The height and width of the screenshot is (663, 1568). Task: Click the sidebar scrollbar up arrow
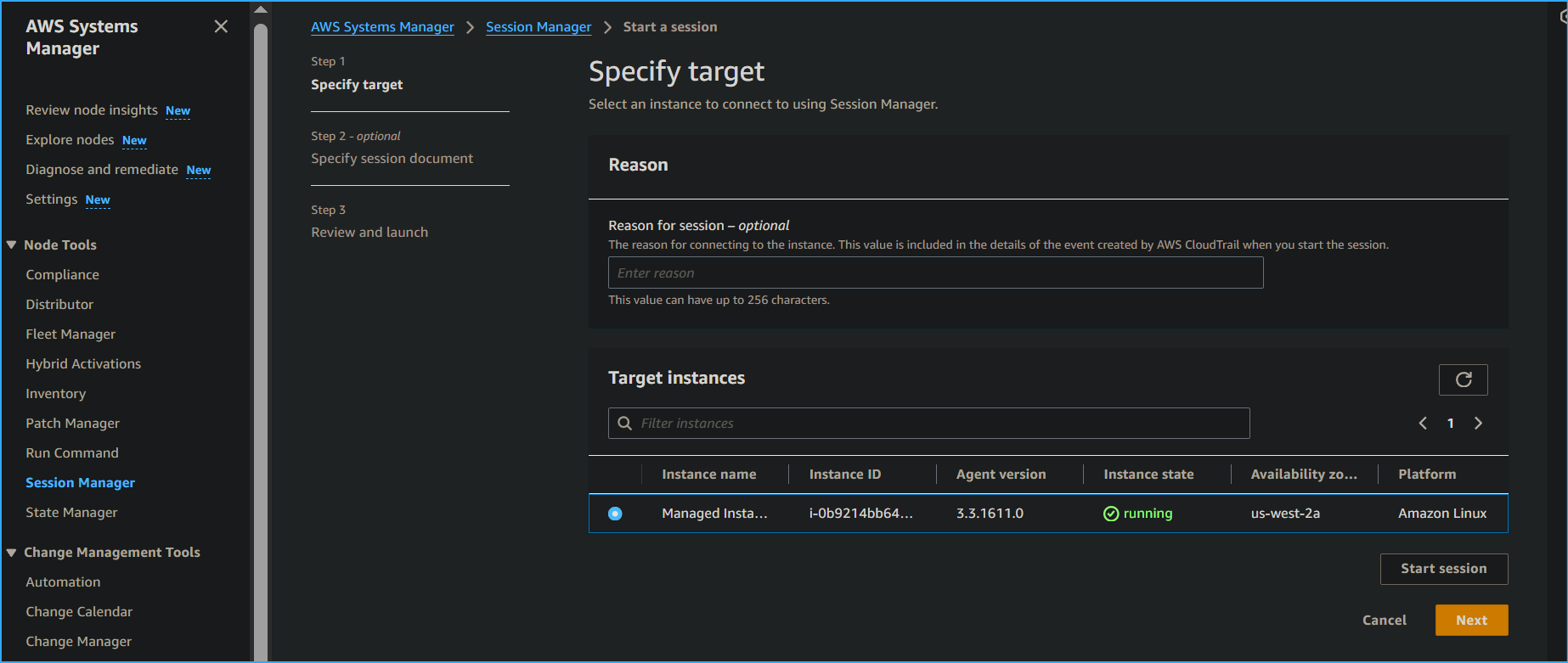click(261, 9)
